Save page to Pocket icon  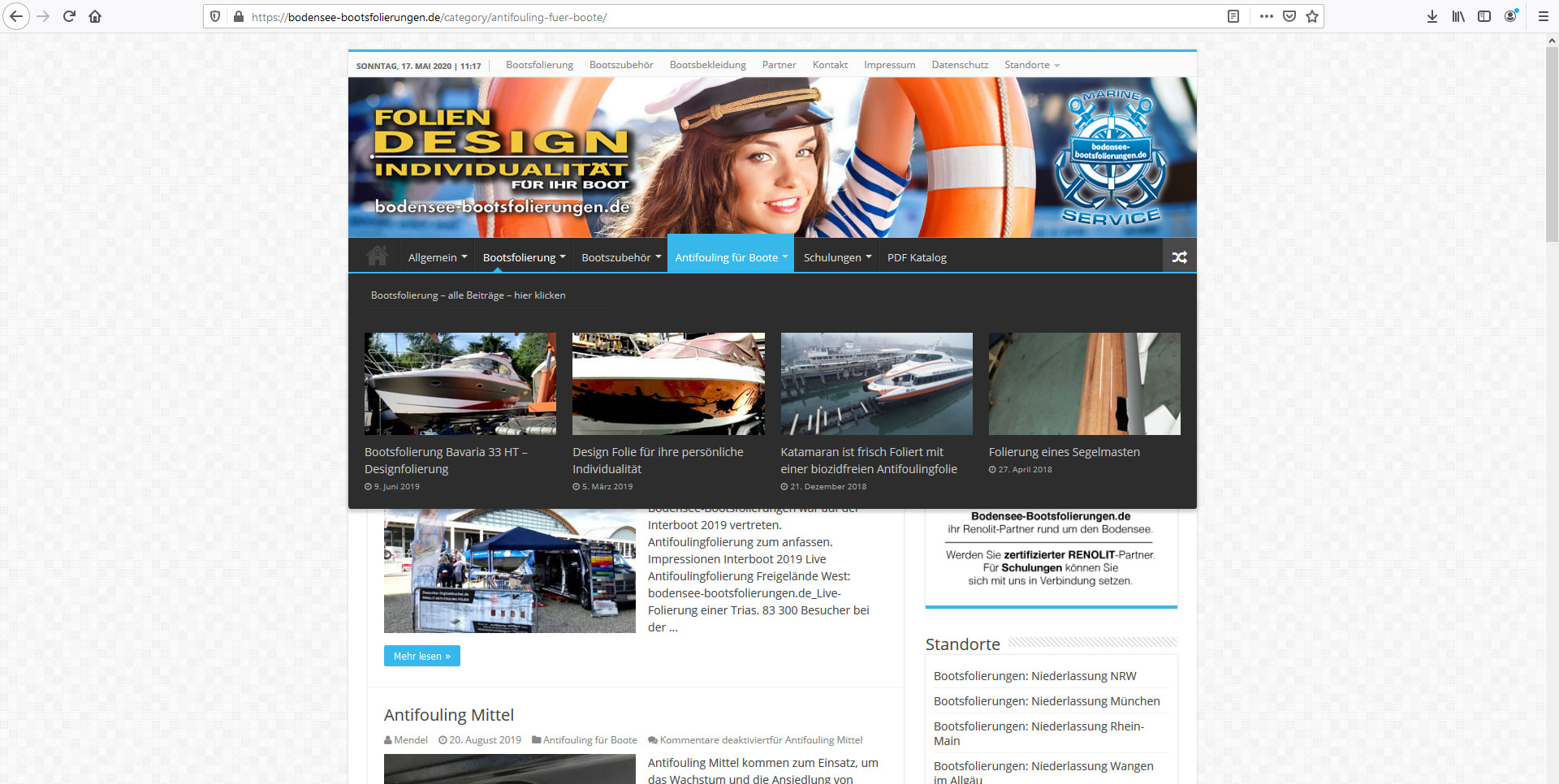[x=1289, y=16]
